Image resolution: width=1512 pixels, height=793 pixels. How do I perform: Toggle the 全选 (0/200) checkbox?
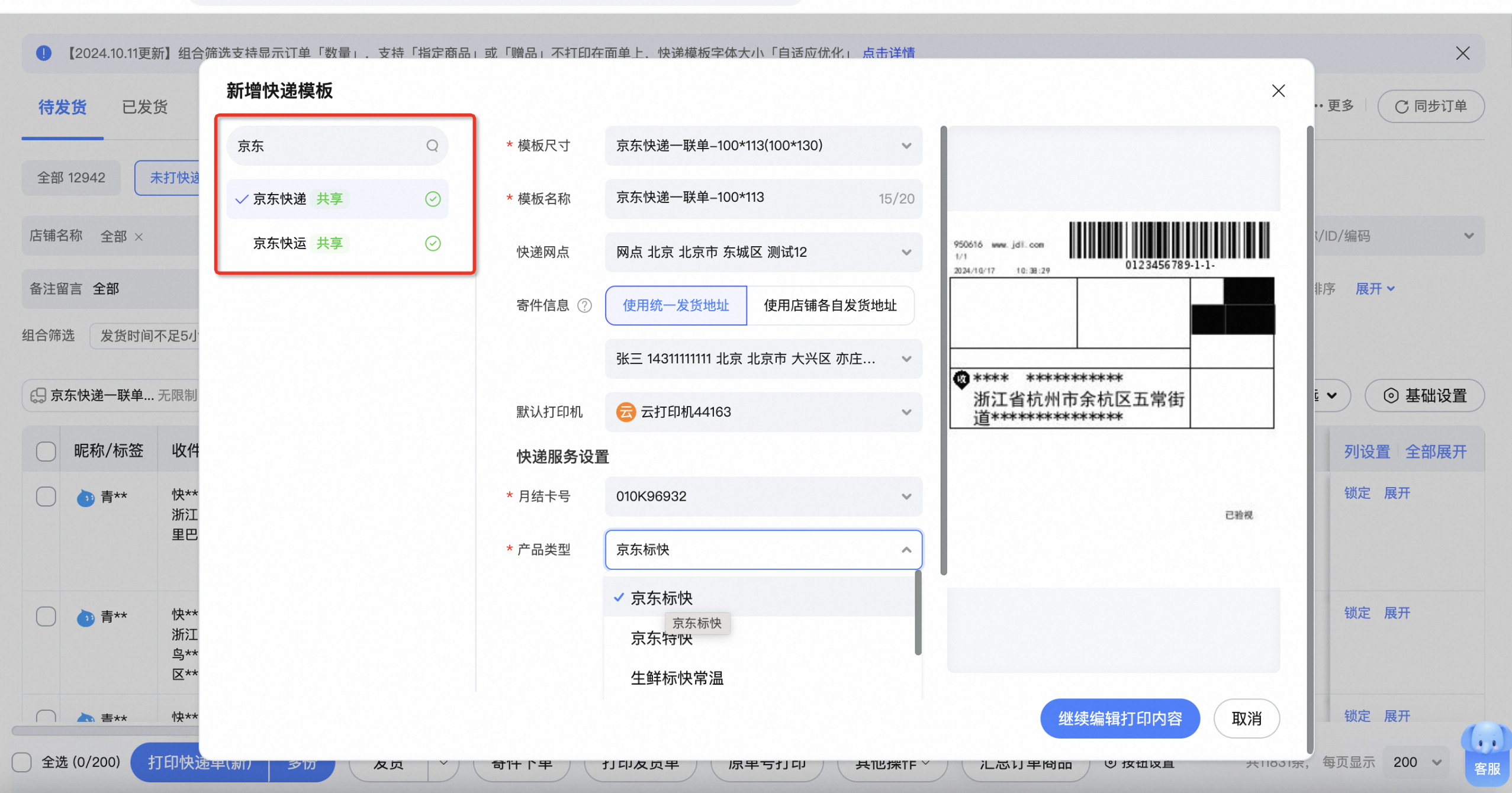(22, 762)
